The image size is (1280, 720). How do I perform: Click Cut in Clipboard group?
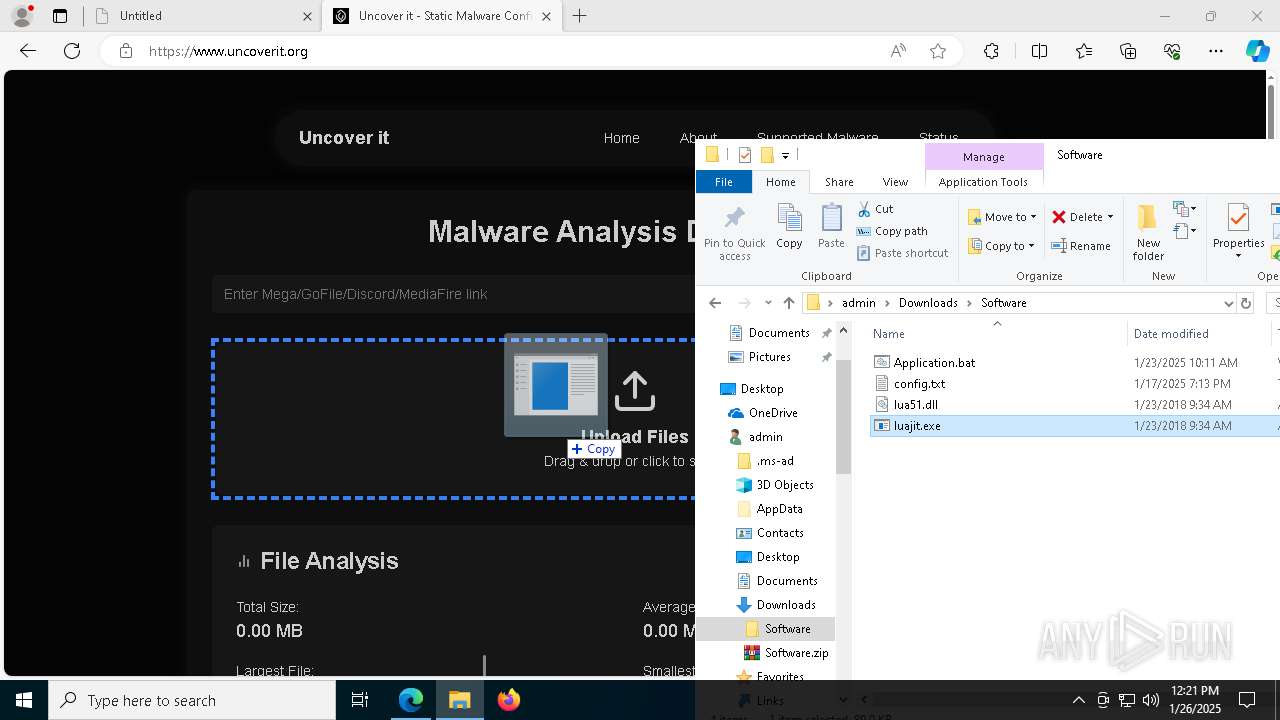pyautogui.click(x=875, y=209)
